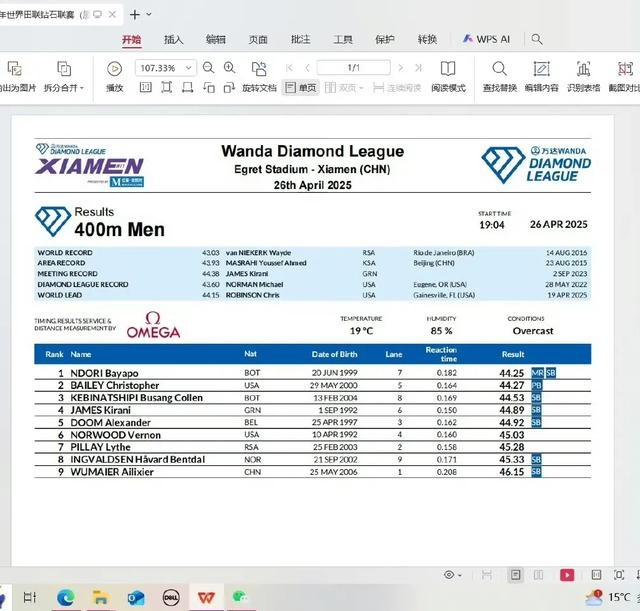Open the eye protection mode dropdown arrow
This screenshot has width=640, height=611.
460,575
